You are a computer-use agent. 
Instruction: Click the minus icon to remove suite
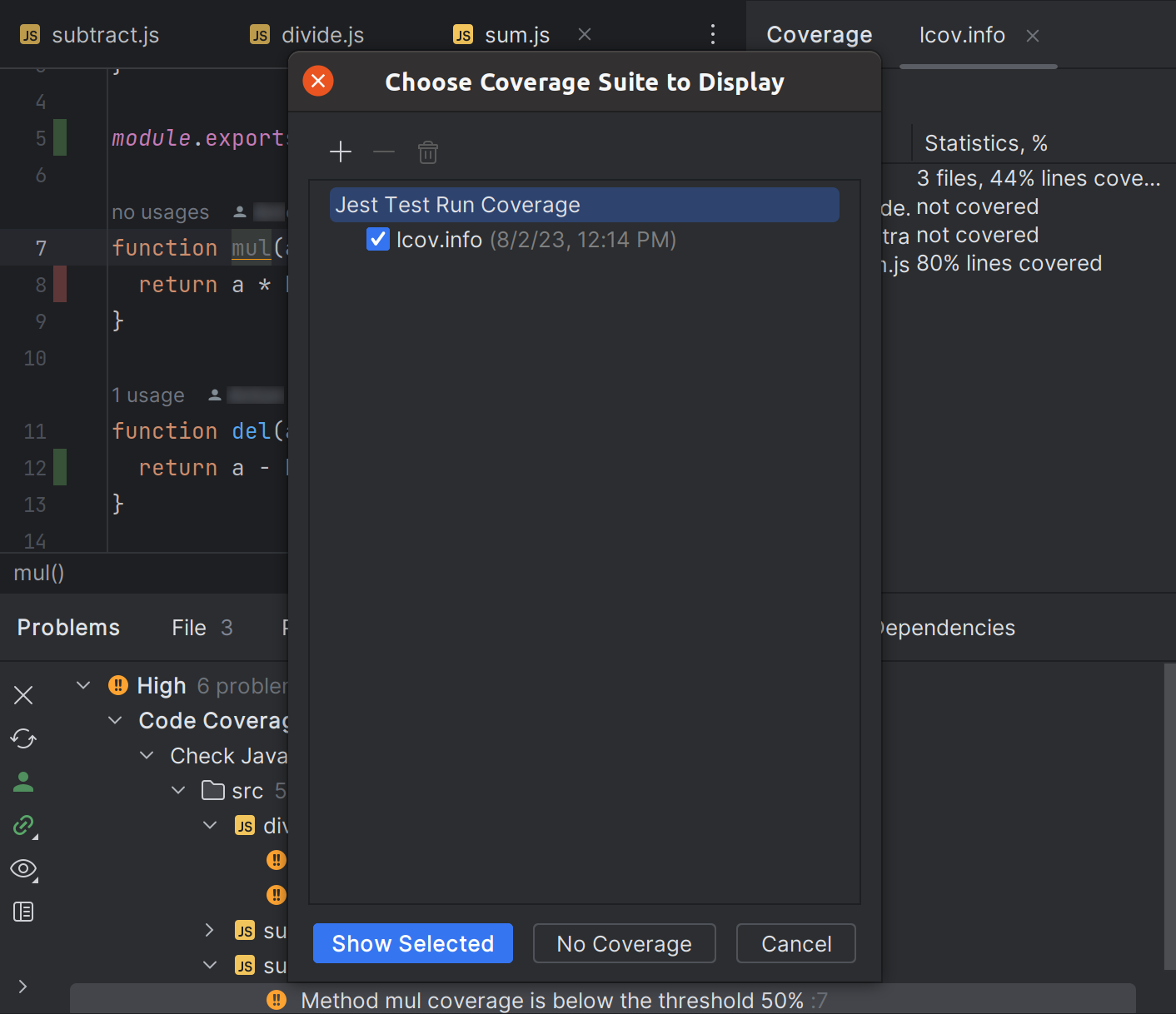tap(384, 152)
